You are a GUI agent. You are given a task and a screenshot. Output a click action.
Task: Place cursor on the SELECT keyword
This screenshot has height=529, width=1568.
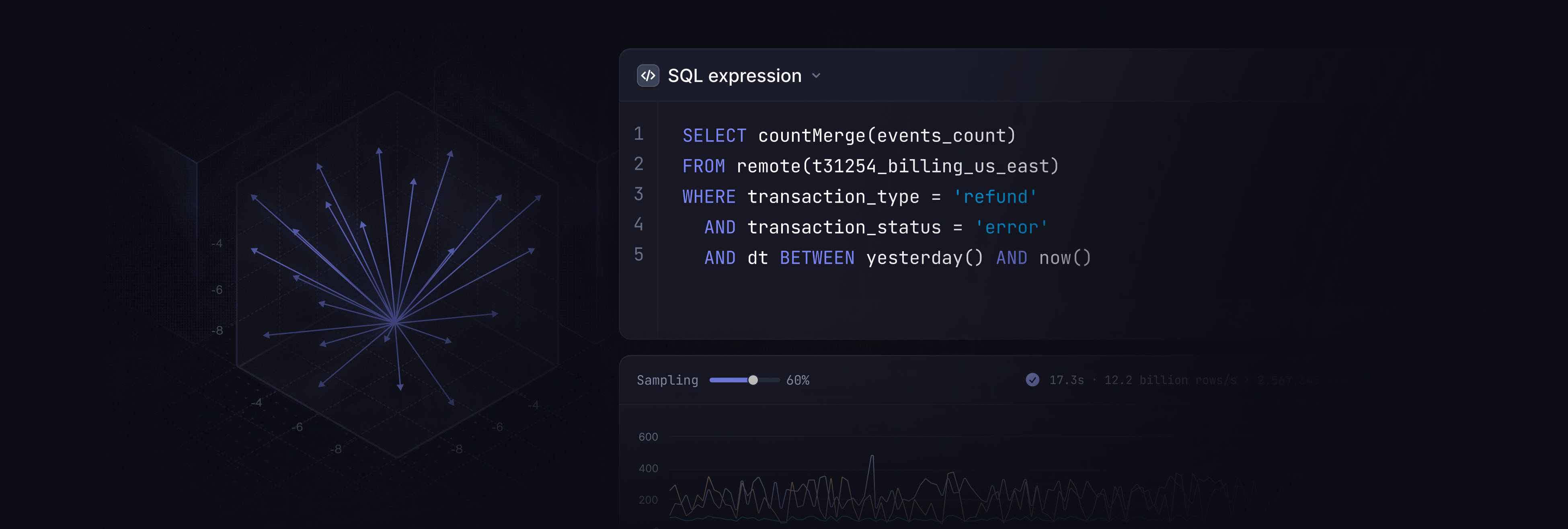tap(714, 136)
